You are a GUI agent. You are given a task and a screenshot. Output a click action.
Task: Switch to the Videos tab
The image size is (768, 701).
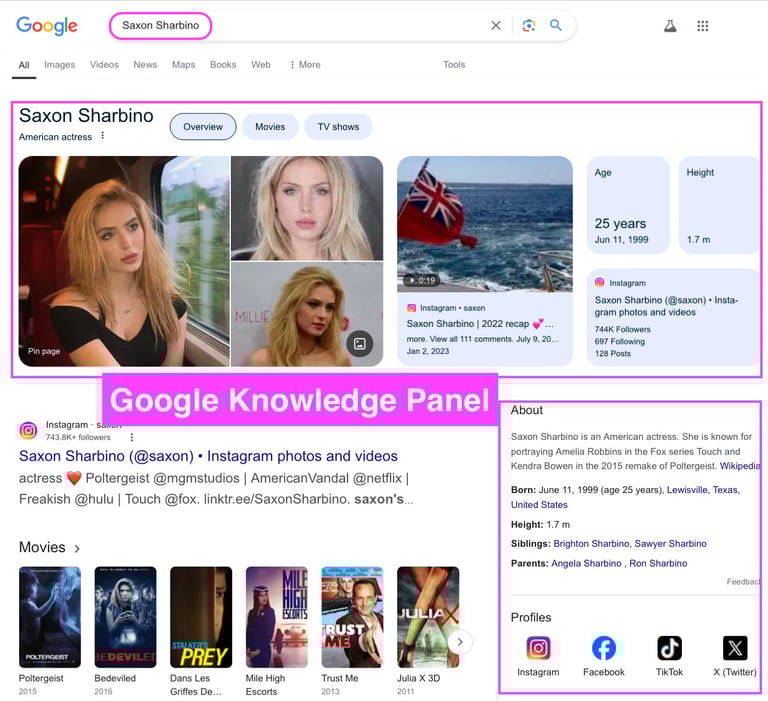pos(104,65)
